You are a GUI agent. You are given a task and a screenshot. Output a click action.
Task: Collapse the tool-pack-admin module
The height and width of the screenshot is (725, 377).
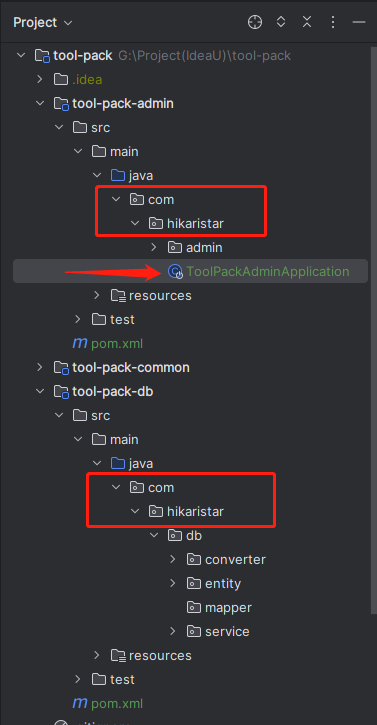coord(40,104)
